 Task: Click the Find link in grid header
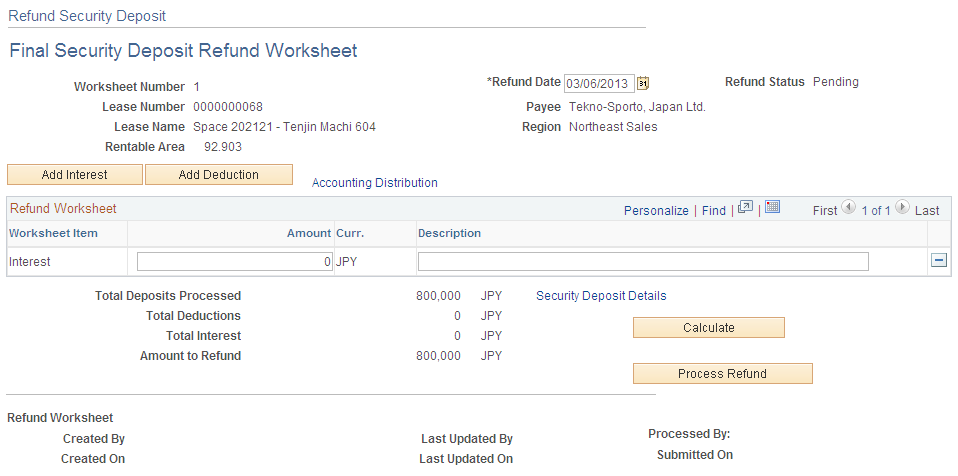click(714, 210)
